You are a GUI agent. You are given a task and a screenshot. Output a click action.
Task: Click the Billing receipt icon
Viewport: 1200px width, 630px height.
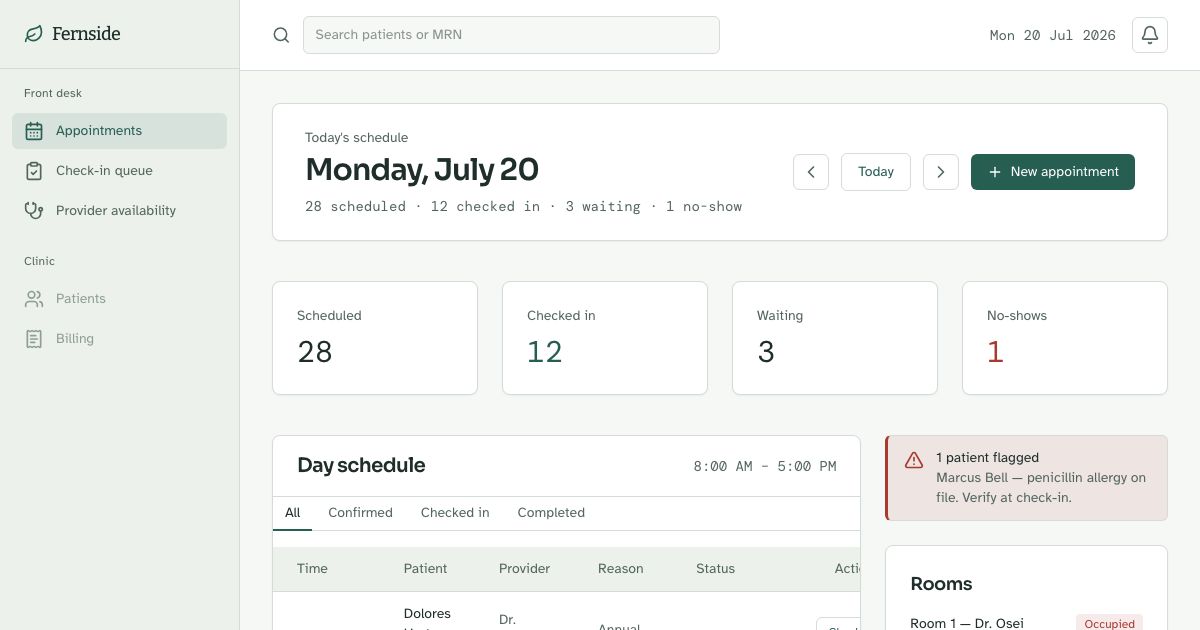coord(34,339)
